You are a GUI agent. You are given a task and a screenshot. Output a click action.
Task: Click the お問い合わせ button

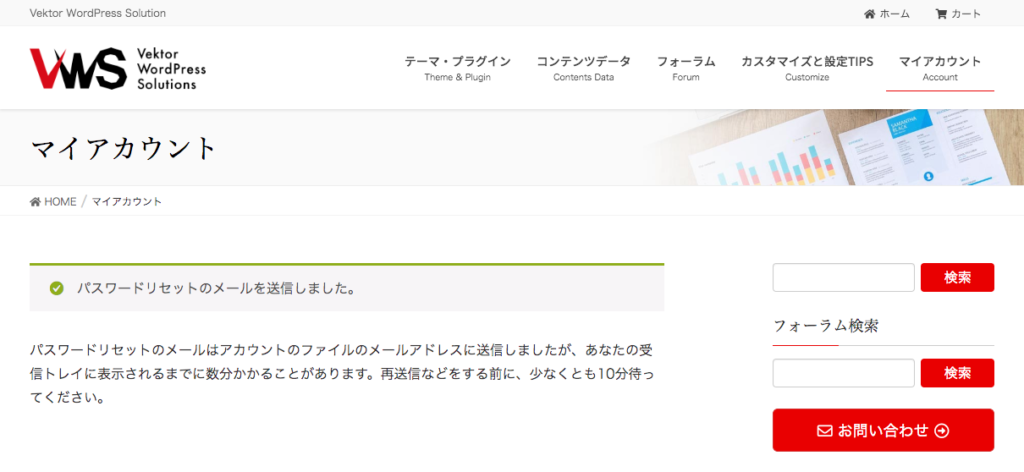pyautogui.click(x=883, y=430)
